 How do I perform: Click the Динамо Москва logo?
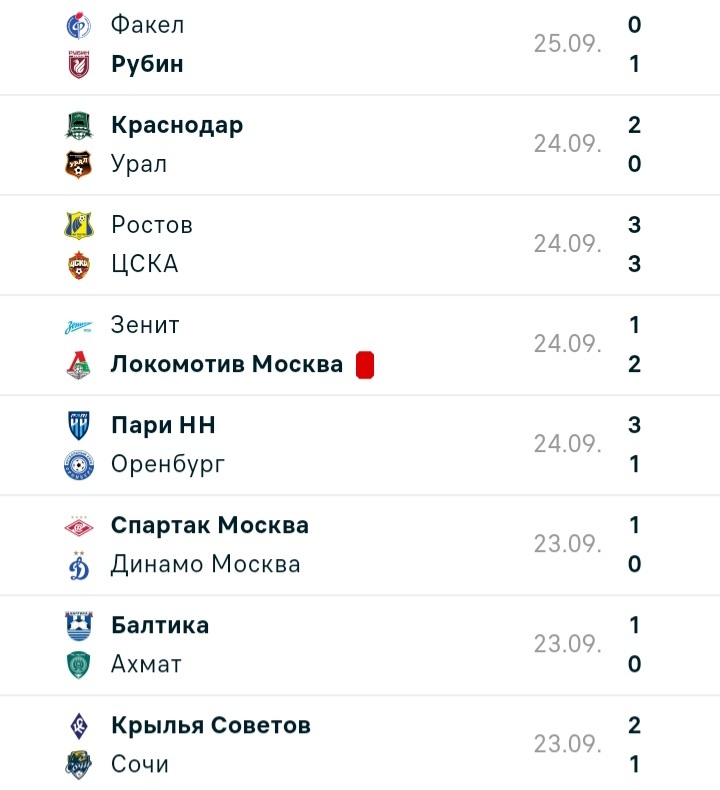point(78,564)
